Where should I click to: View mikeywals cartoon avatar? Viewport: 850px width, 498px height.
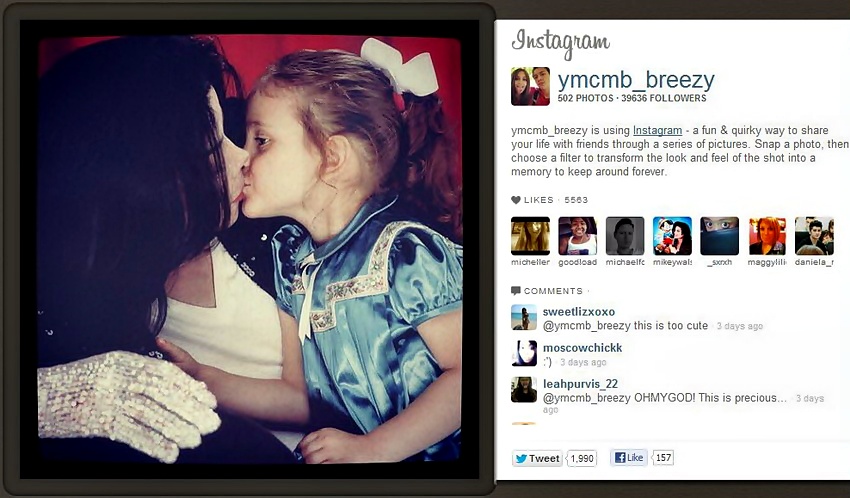pos(672,236)
